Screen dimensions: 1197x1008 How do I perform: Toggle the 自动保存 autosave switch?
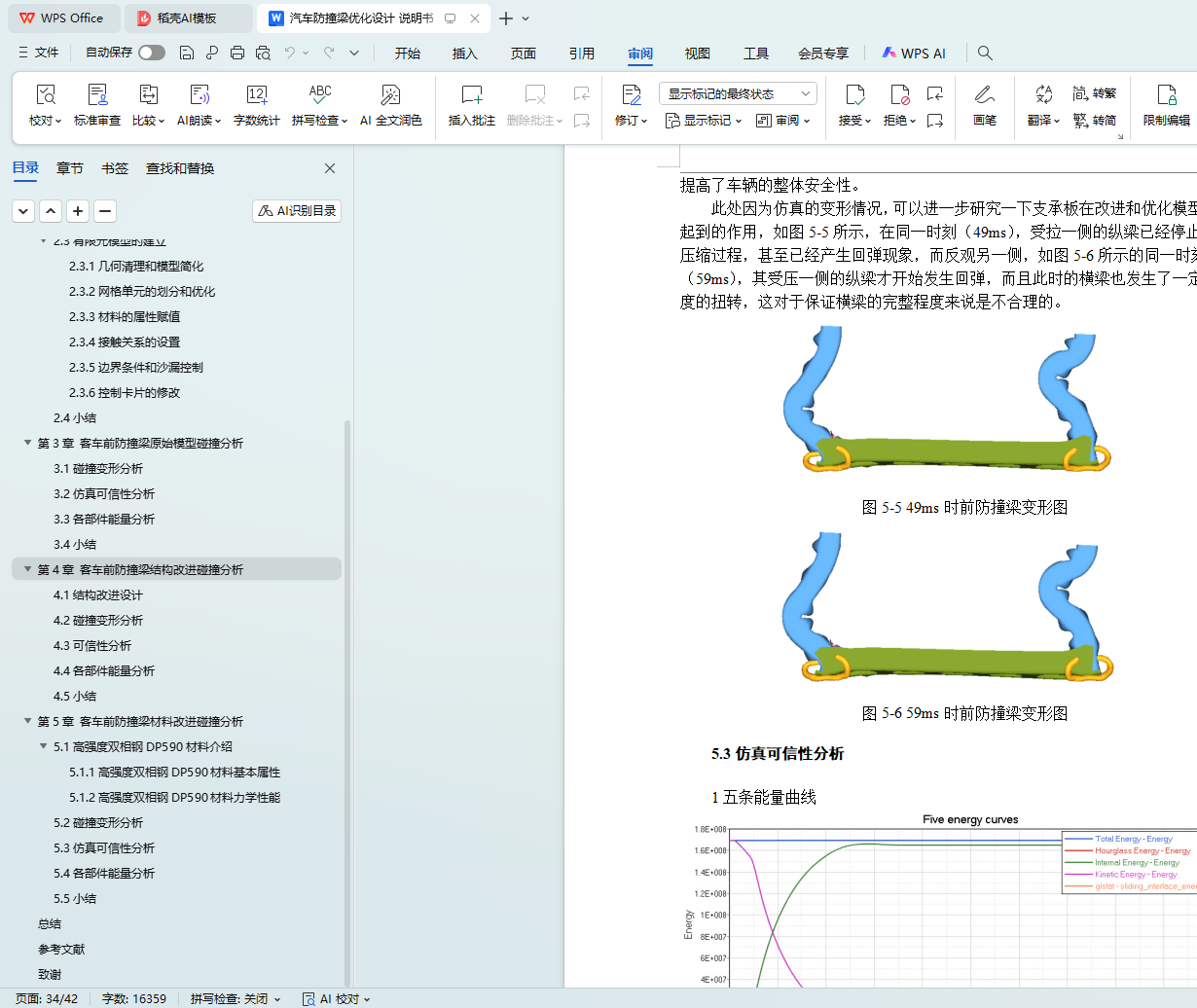coord(151,53)
